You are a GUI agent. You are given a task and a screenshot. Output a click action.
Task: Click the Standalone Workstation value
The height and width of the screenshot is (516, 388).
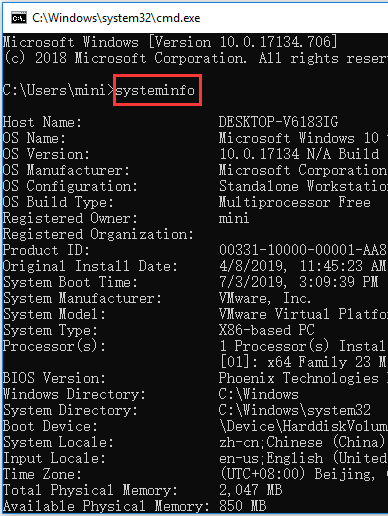pyautogui.click(x=303, y=186)
